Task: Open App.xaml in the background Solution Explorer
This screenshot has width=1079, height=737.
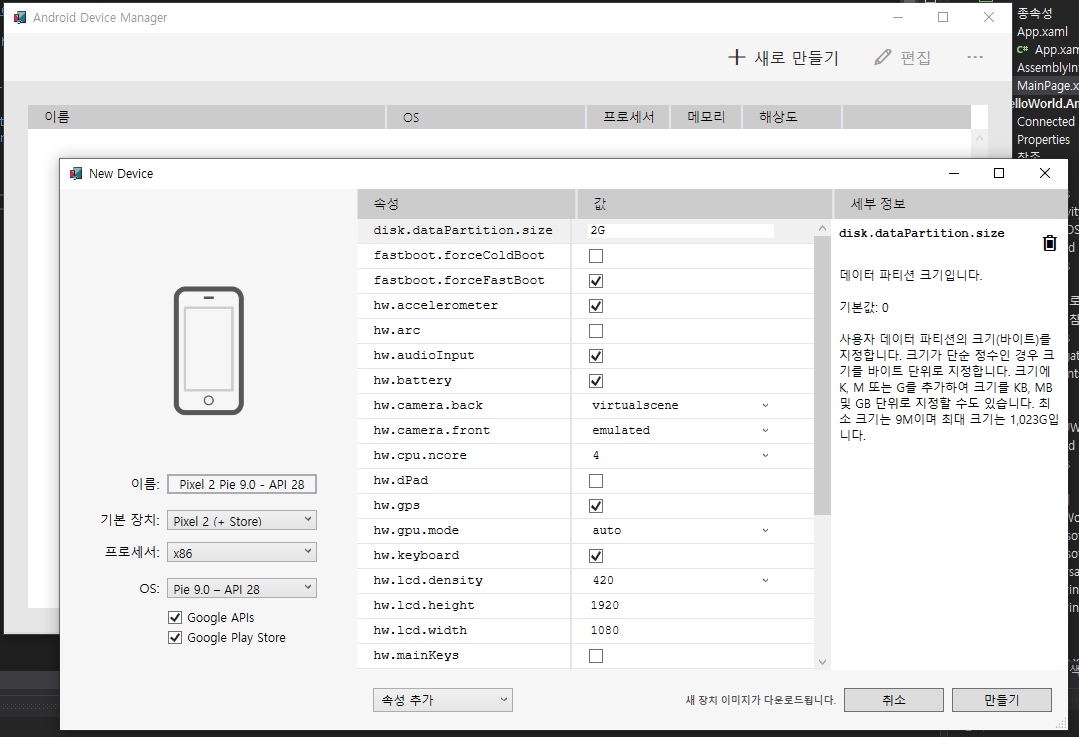Action: [x=1042, y=32]
